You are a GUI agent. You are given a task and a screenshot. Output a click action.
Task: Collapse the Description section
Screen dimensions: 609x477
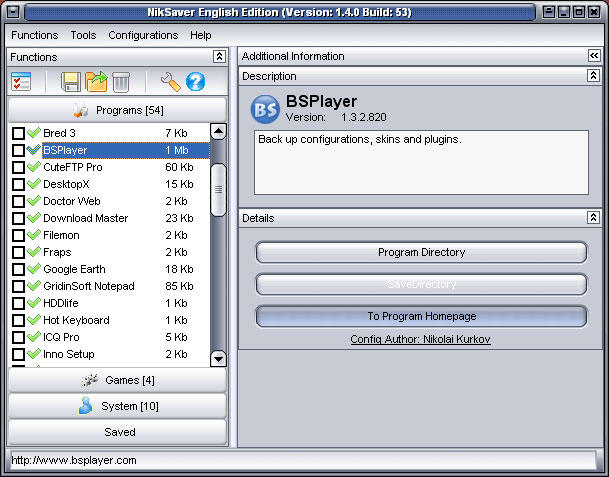tap(593, 76)
